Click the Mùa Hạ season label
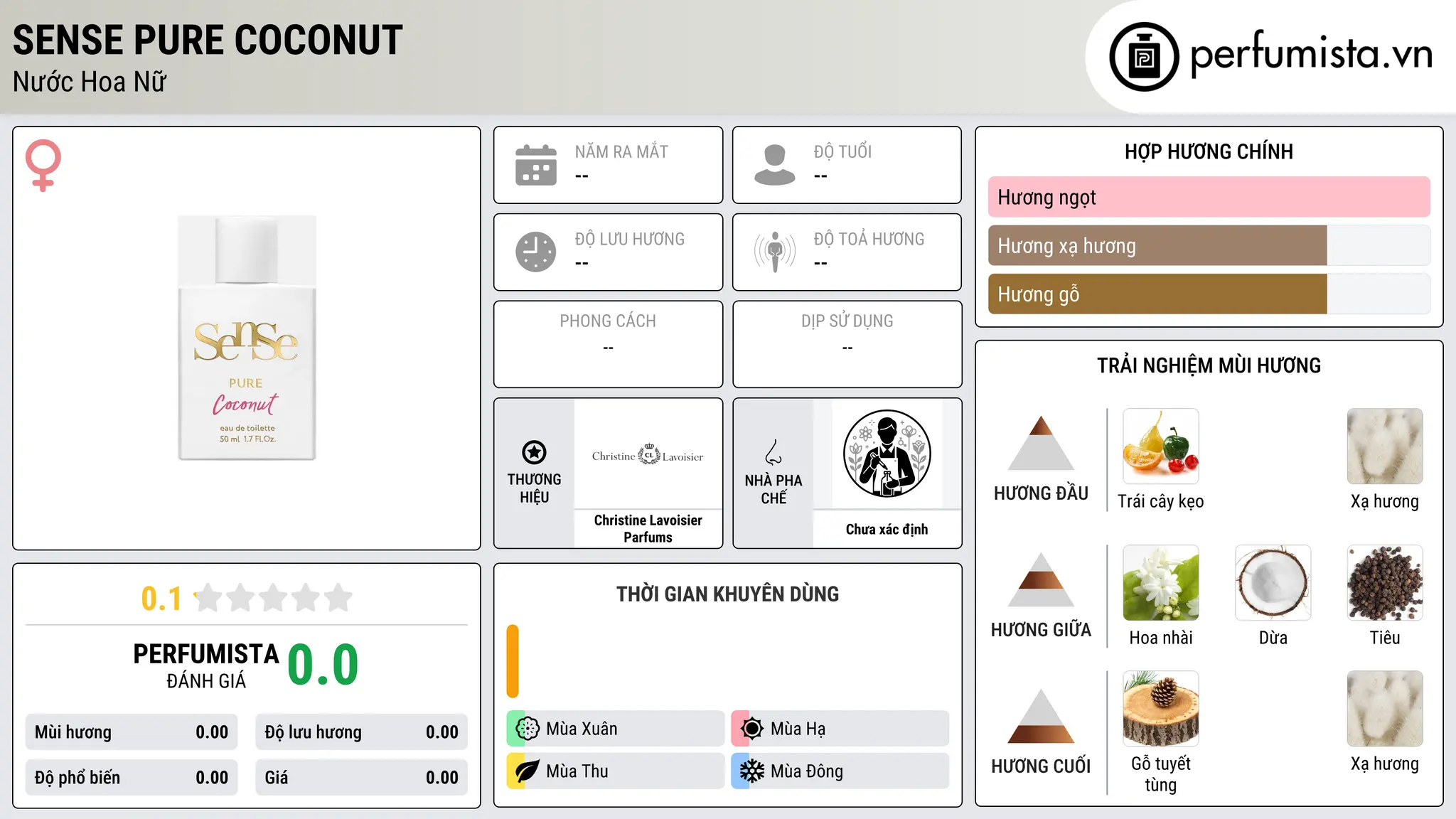The height and width of the screenshot is (819, 1456). coord(798,729)
